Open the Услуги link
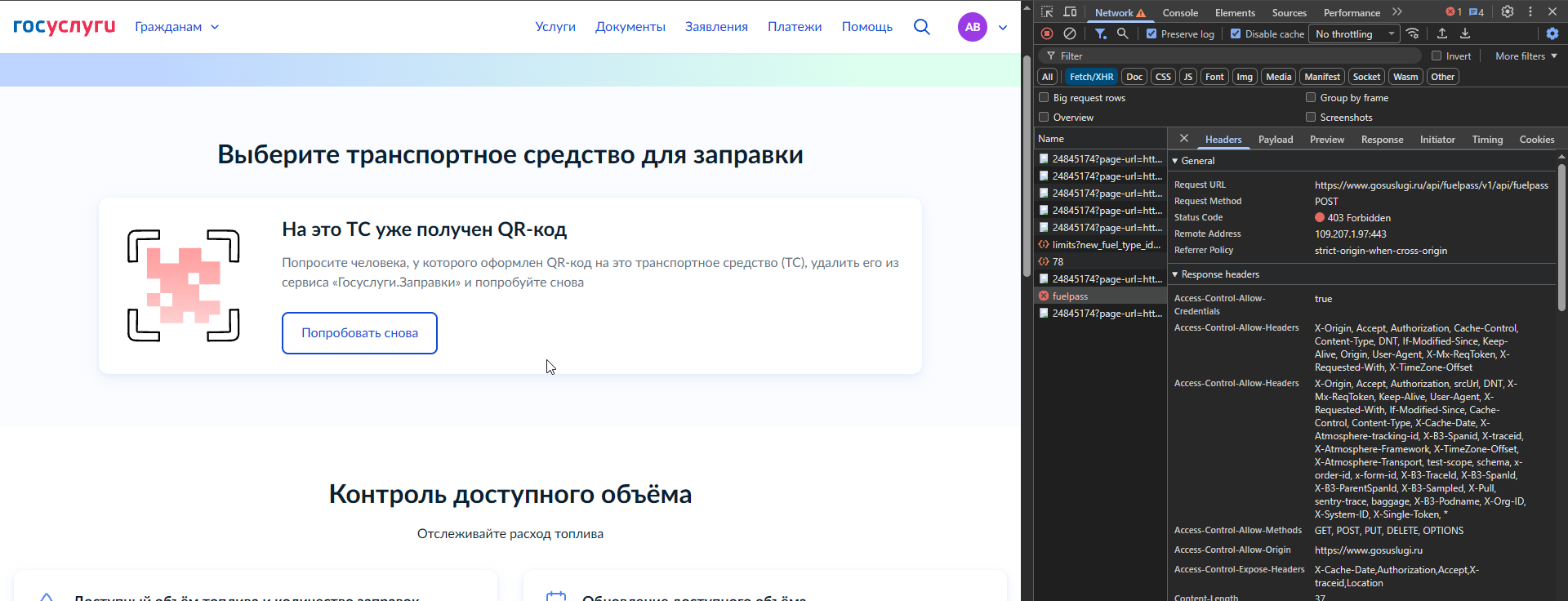The height and width of the screenshot is (601, 1568). click(x=555, y=27)
